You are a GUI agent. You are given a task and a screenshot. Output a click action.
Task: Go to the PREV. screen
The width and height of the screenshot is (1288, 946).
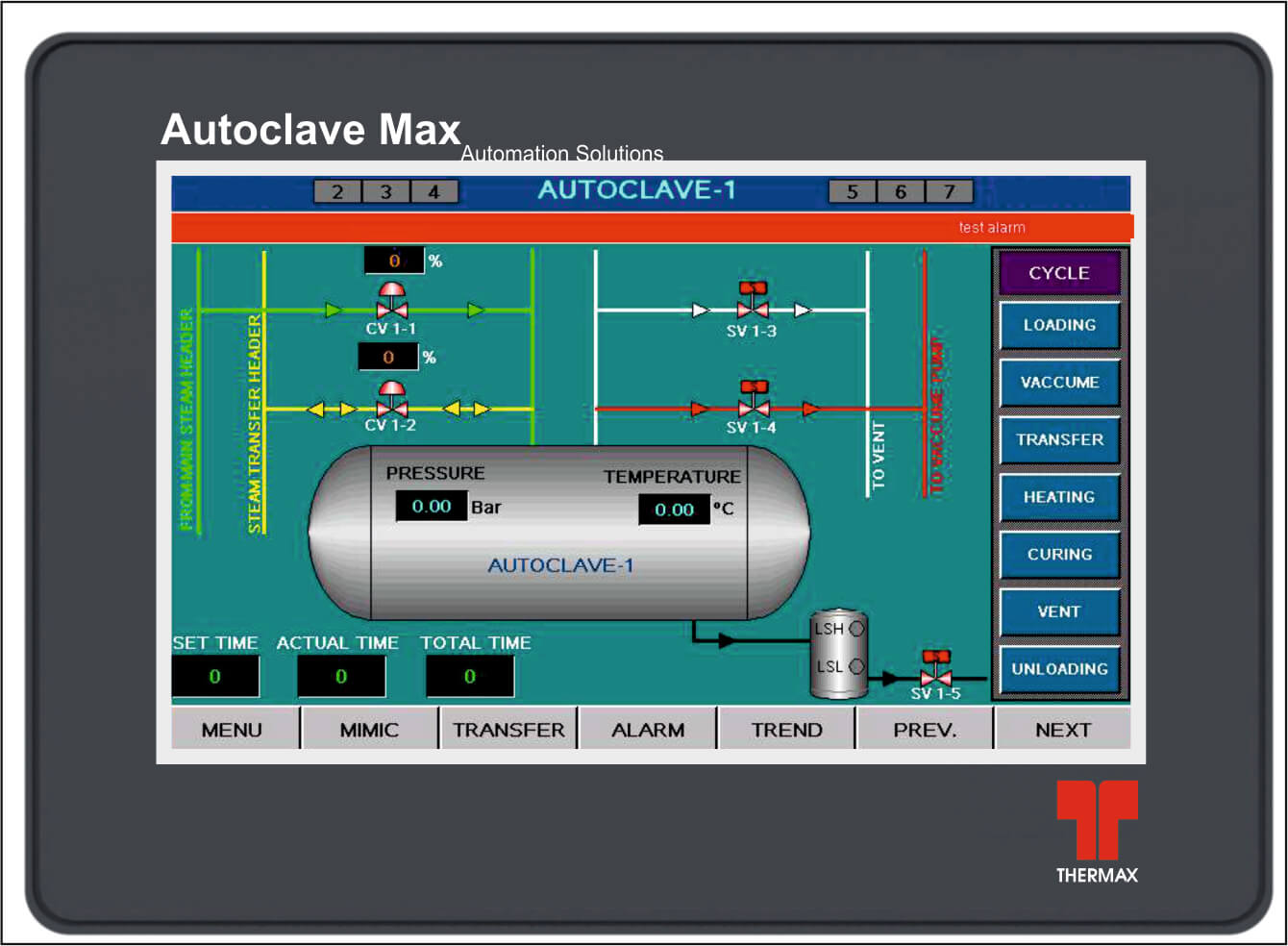[x=925, y=730]
